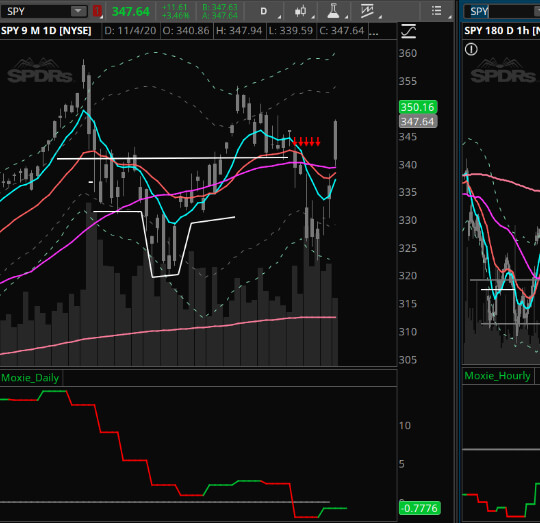540x523 pixels.
Task: Click the 340 price axis label
Action: tap(408, 165)
